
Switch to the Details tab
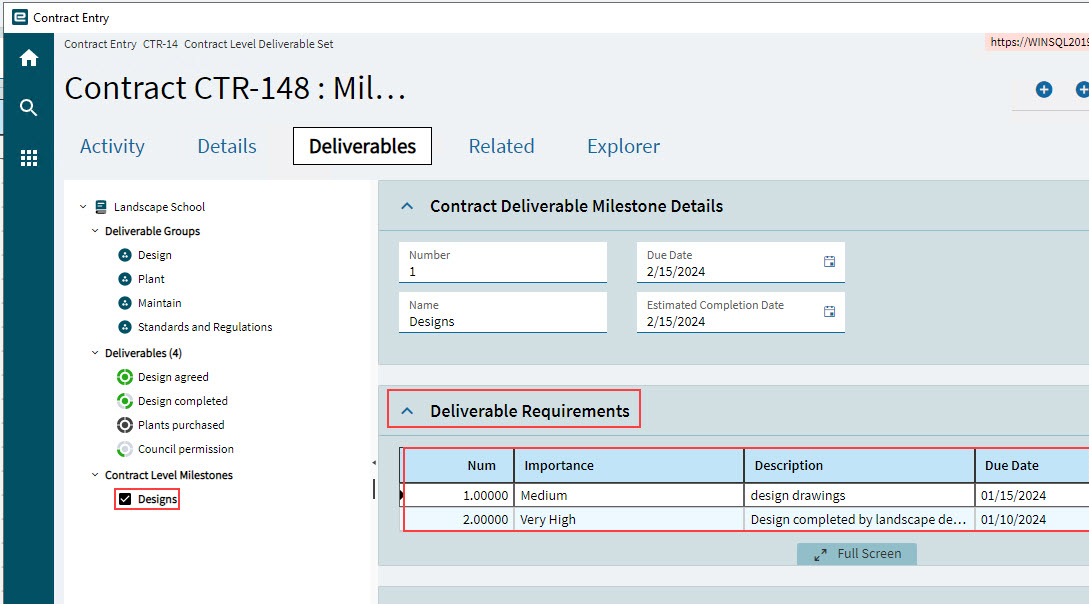tap(227, 146)
